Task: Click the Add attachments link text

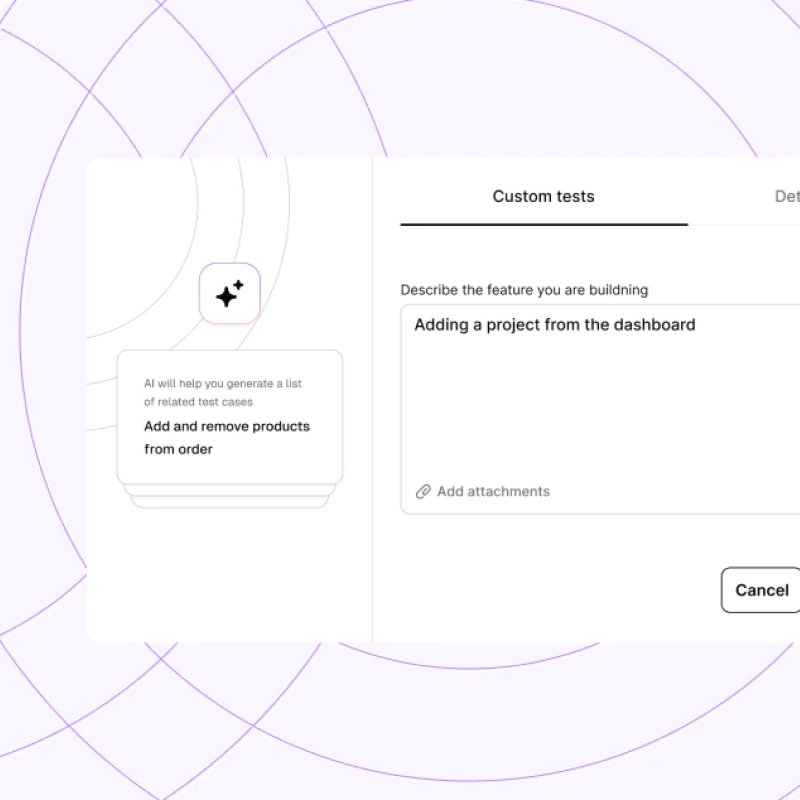Action: (493, 491)
